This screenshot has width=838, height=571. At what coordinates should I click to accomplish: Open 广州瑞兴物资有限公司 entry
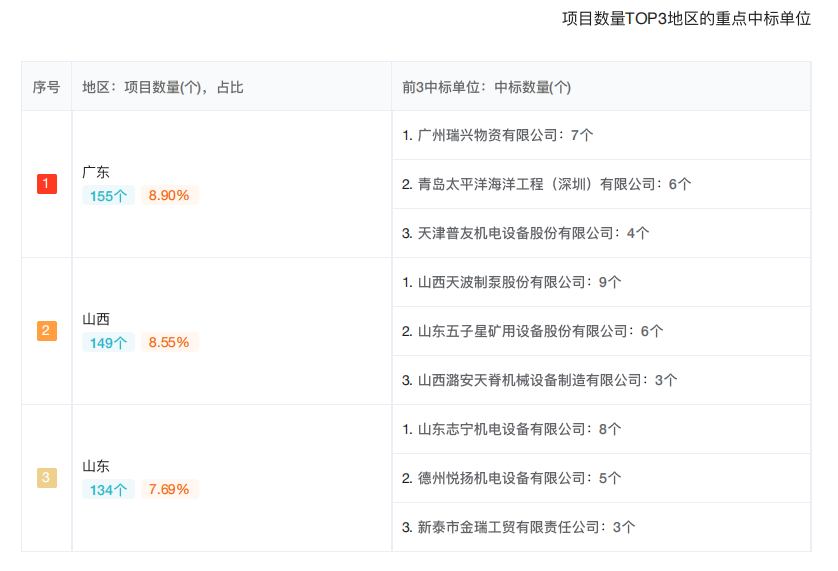[601, 135]
